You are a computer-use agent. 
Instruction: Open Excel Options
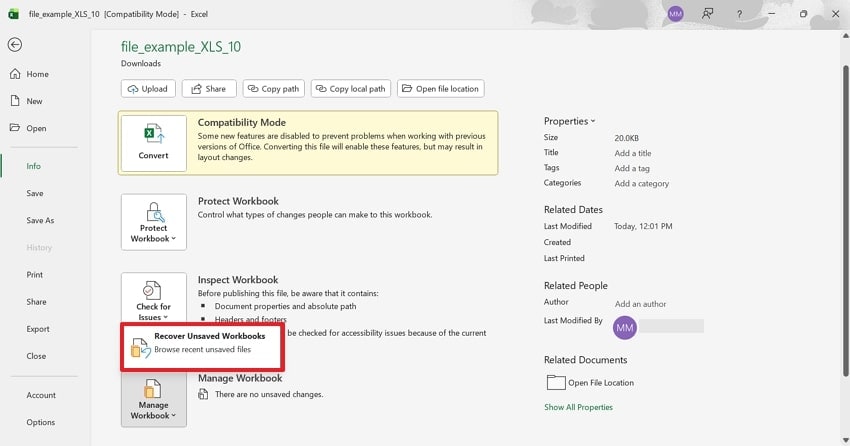[x=41, y=422]
